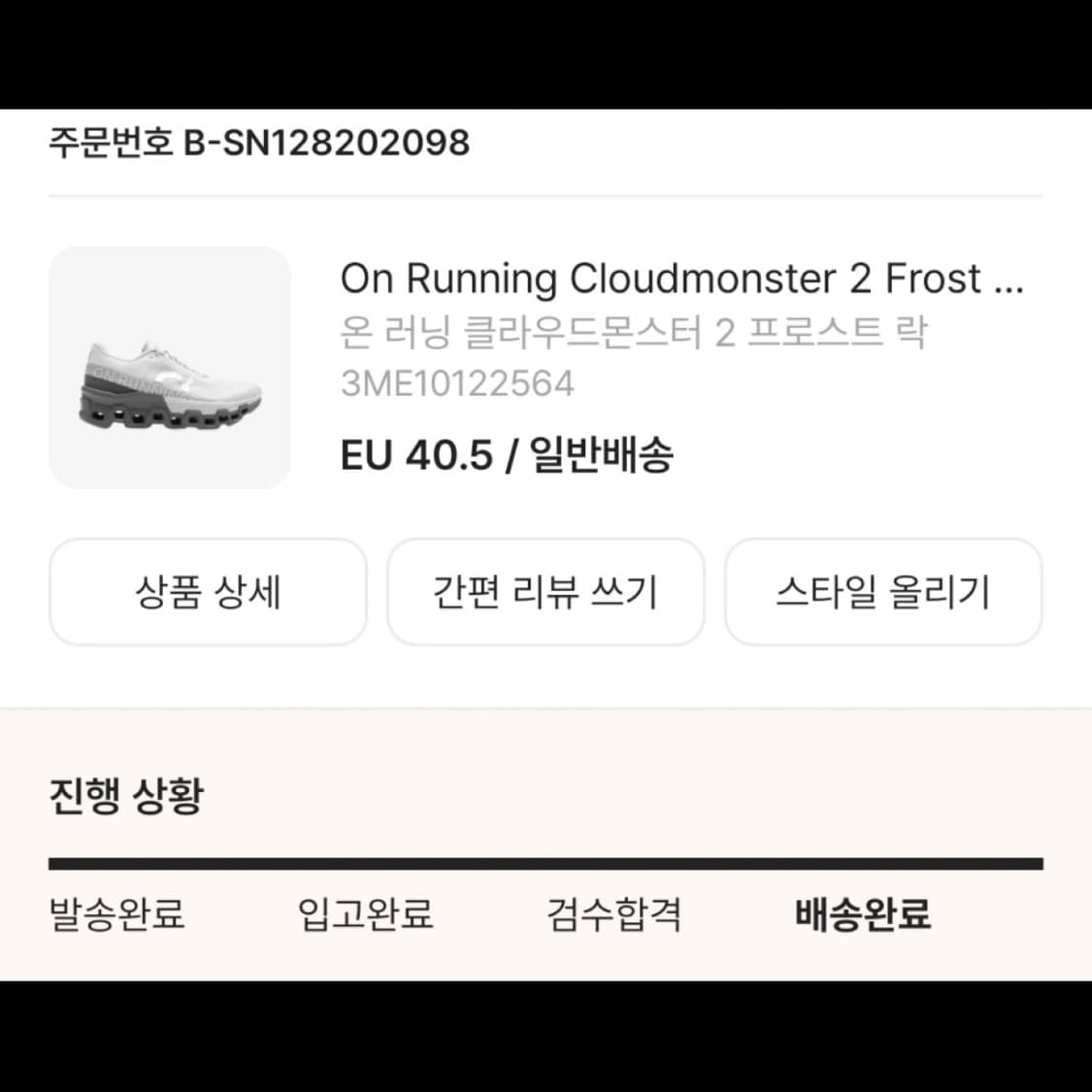
Task: Click the Korean name 온 러닝 클라우드몬스터 2
Action: coord(636,332)
